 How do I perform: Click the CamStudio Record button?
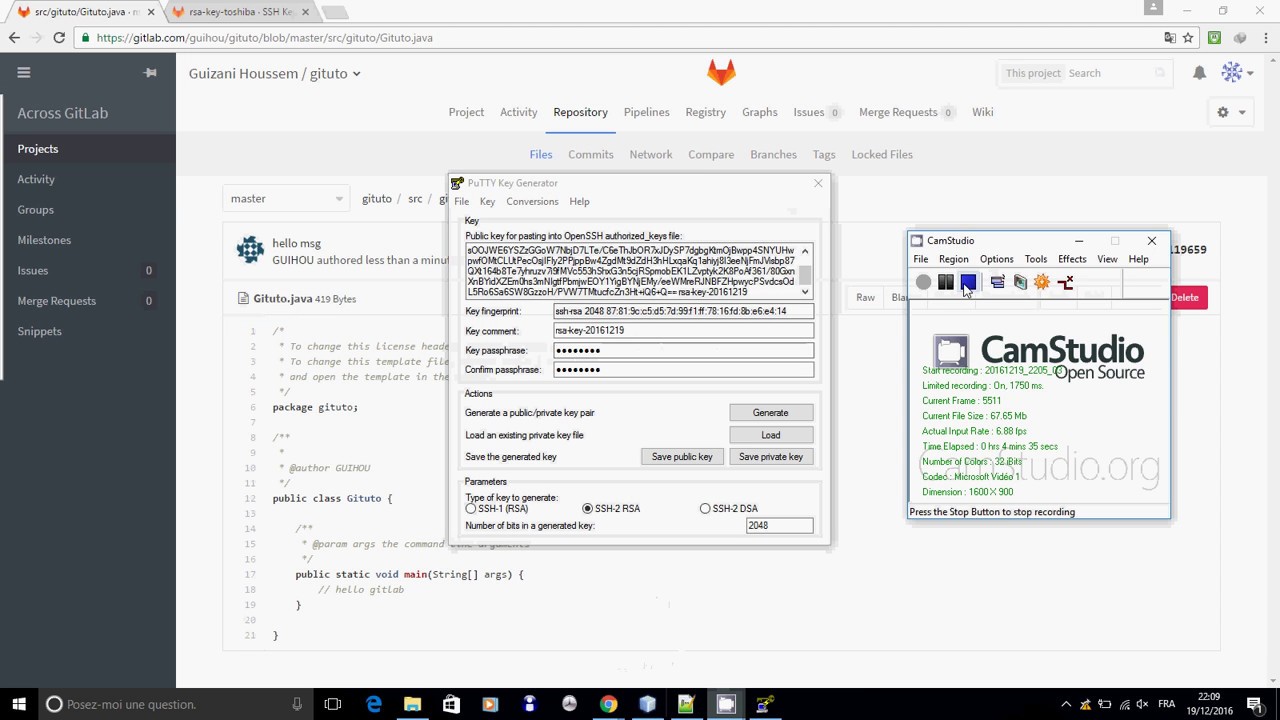coord(923,283)
